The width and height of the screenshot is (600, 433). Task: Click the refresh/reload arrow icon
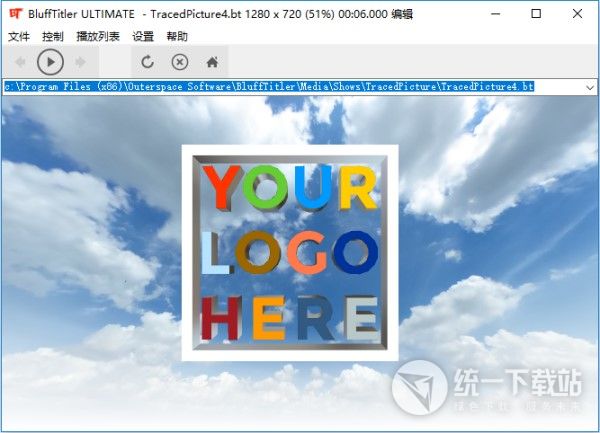(147, 62)
